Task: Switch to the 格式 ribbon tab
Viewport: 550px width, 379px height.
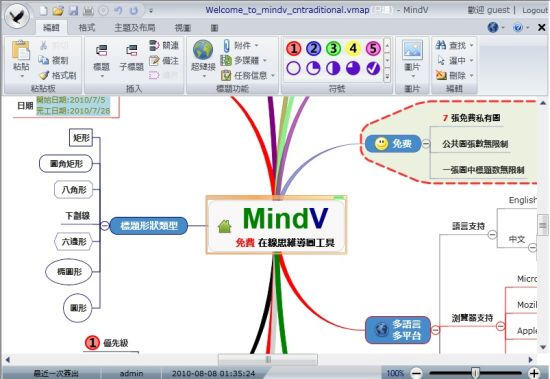Action: tap(87, 27)
